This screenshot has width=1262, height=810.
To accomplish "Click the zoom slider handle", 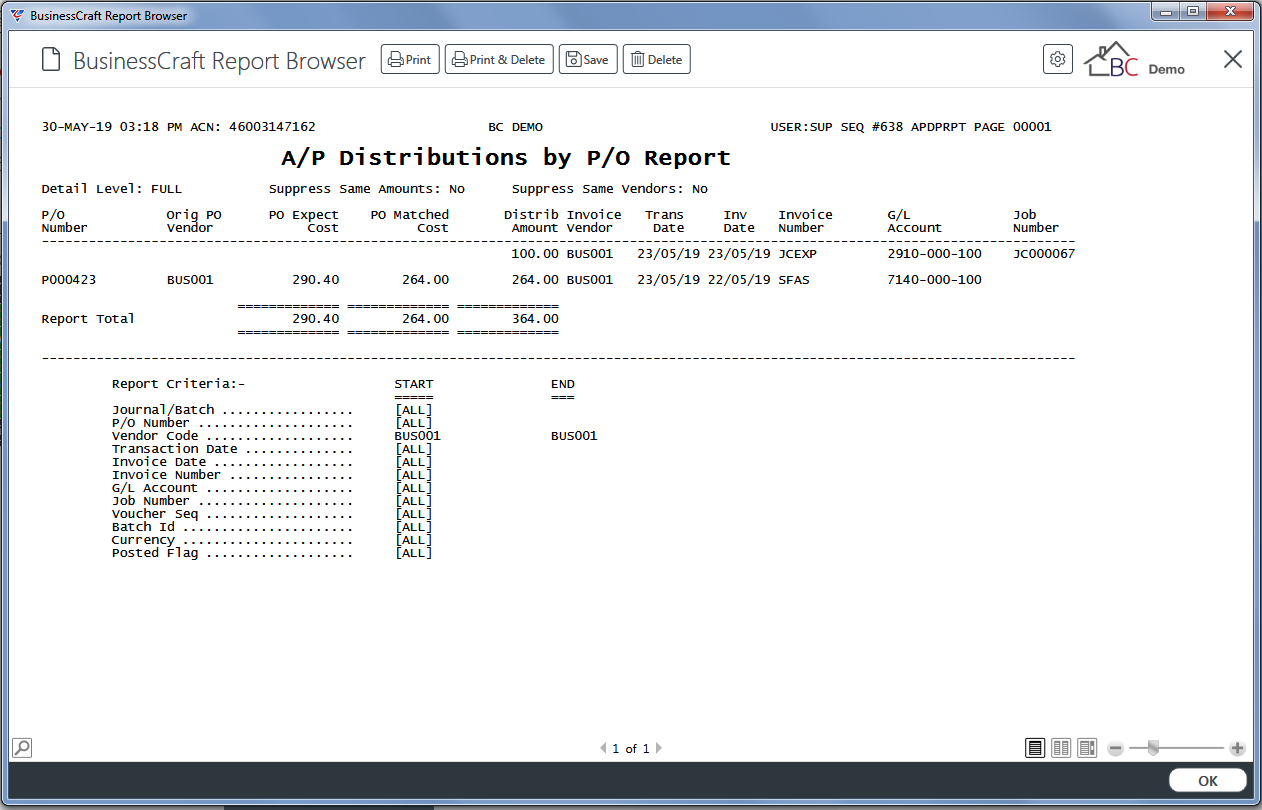I will pyautogui.click(x=1153, y=748).
